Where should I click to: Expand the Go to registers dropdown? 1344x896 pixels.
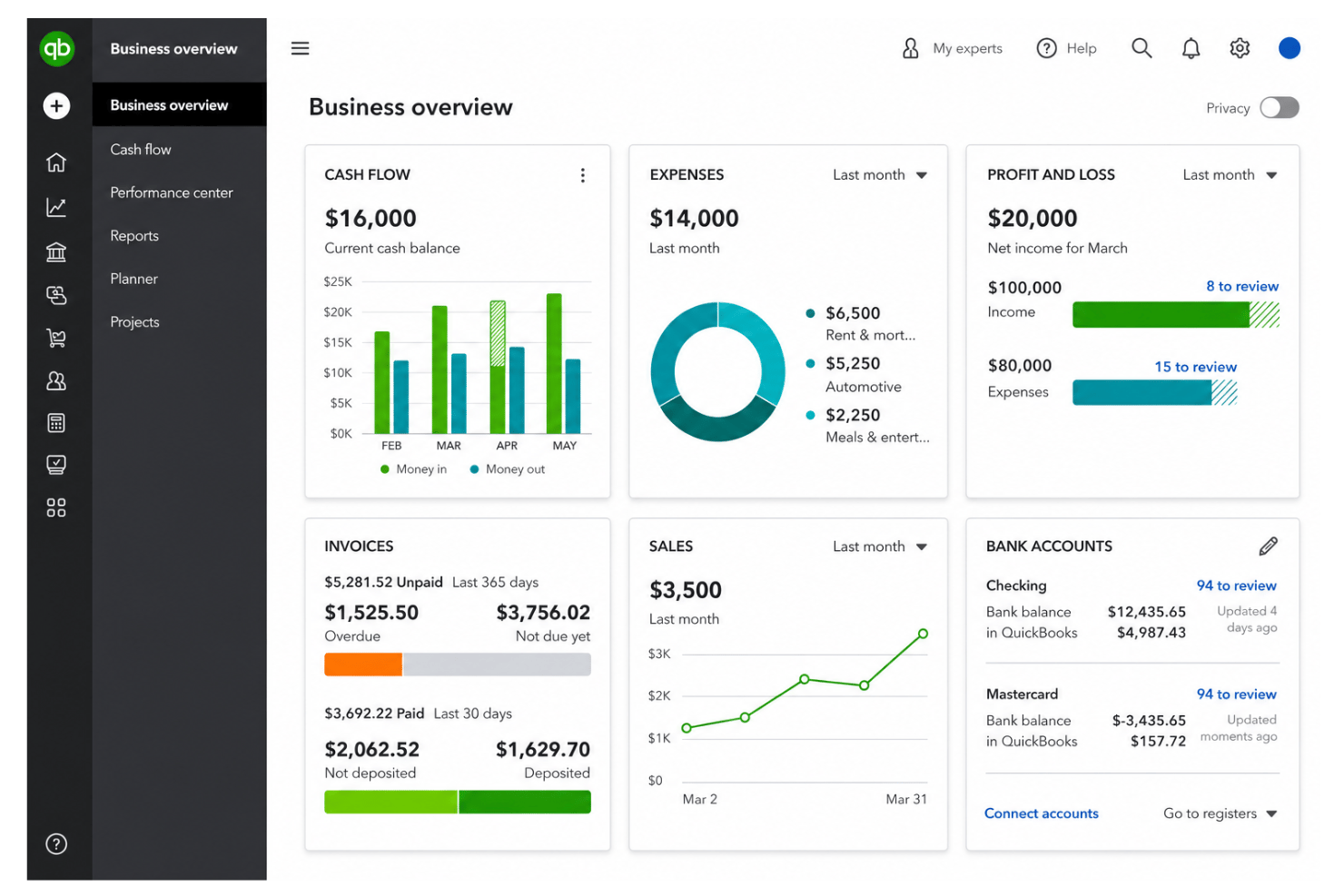1220,813
